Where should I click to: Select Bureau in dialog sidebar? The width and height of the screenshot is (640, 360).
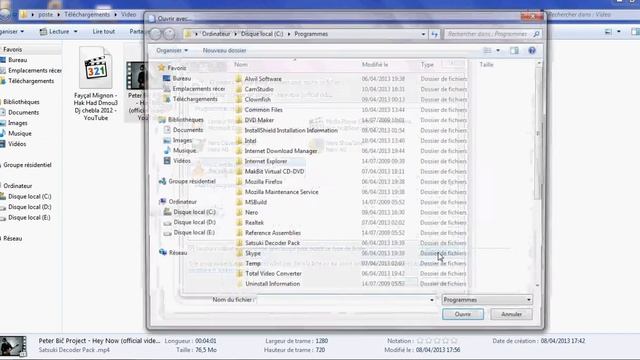point(182,78)
